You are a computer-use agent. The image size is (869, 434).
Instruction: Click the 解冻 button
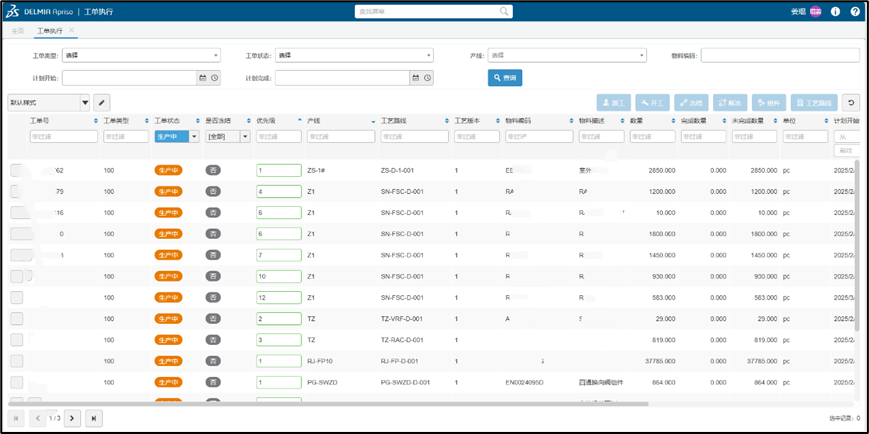[x=730, y=103]
